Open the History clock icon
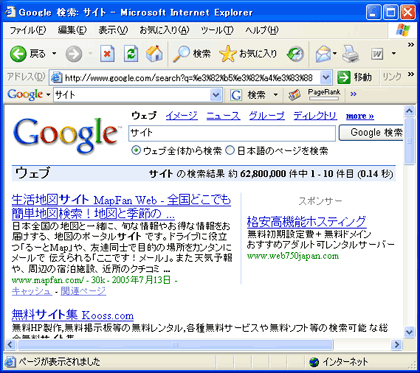Image resolution: width=420 pixels, height=373 pixels. coord(295,54)
